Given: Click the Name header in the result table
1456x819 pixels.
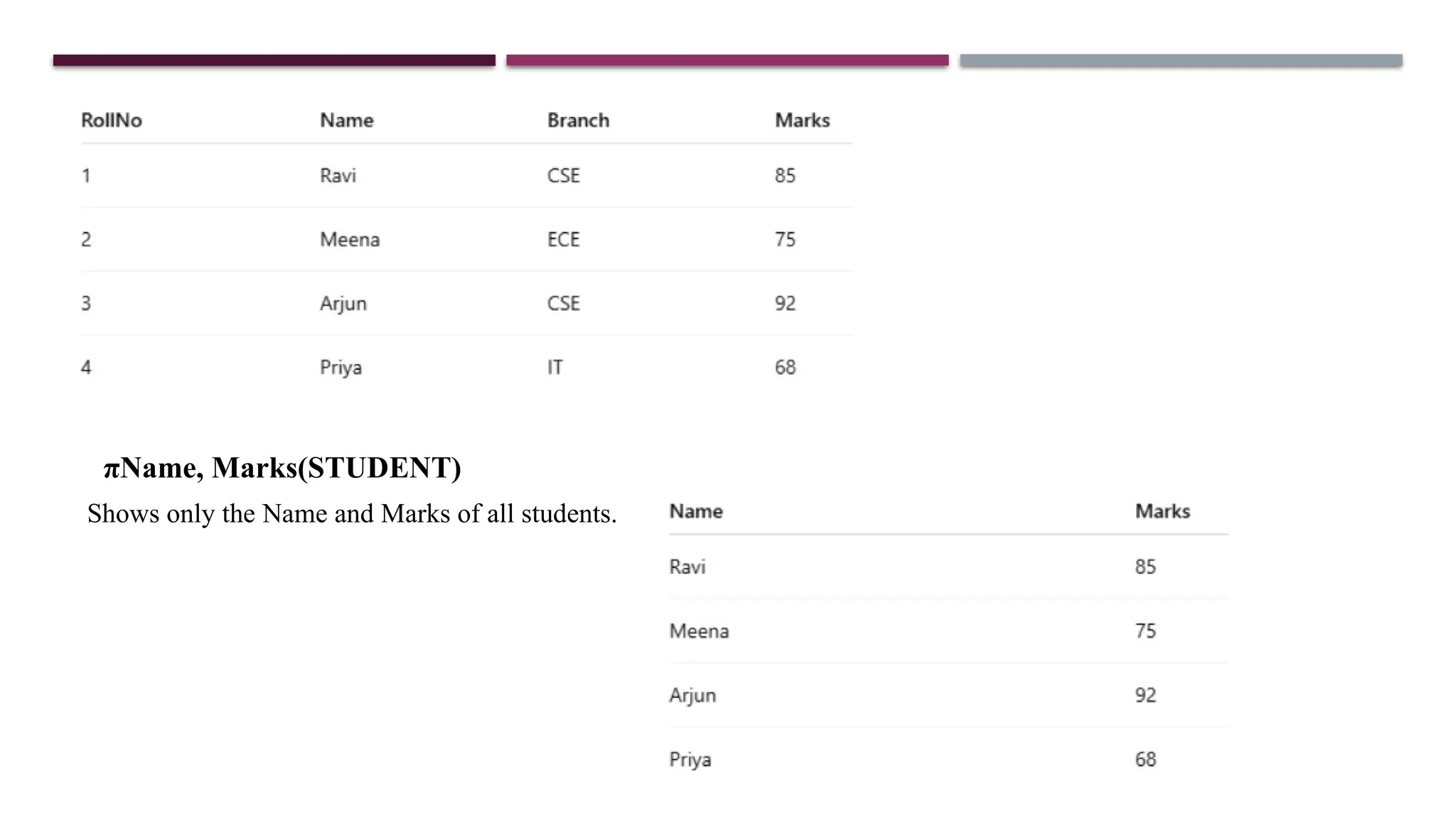Looking at the screenshot, I should tap(696, 511).
